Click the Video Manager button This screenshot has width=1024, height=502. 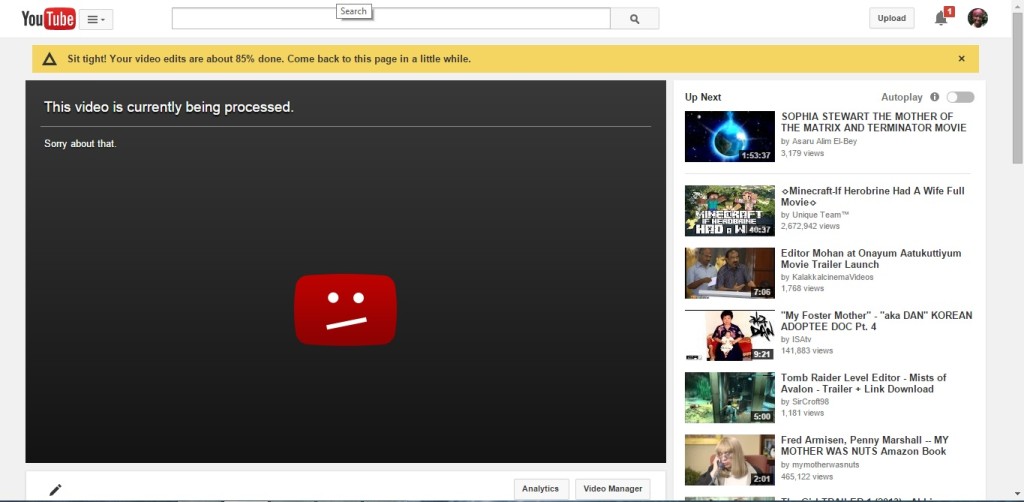point(613,489)
